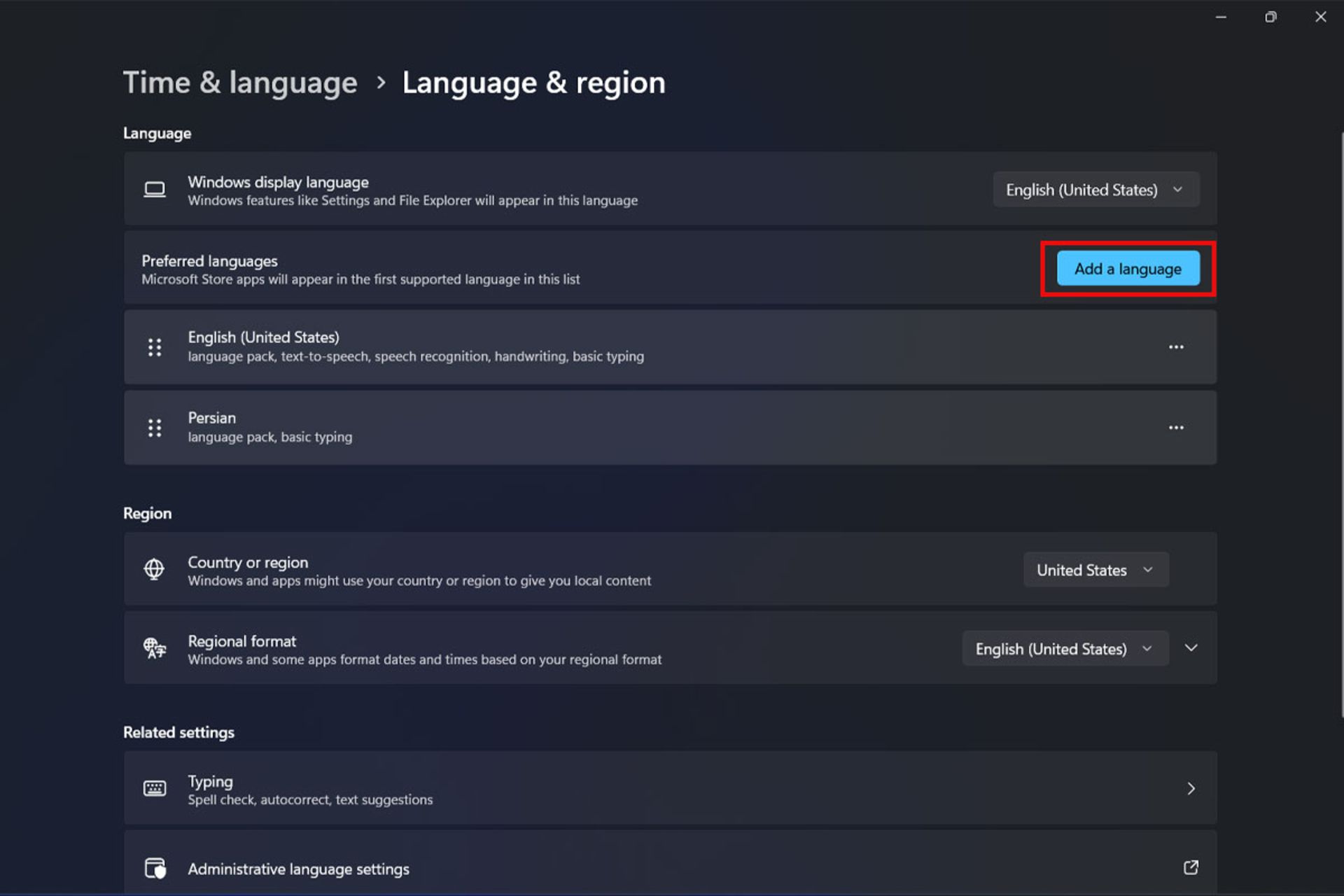Click the Typing keyboard icon
Viewport: 1344px width, 896px height.
point(155,789)
